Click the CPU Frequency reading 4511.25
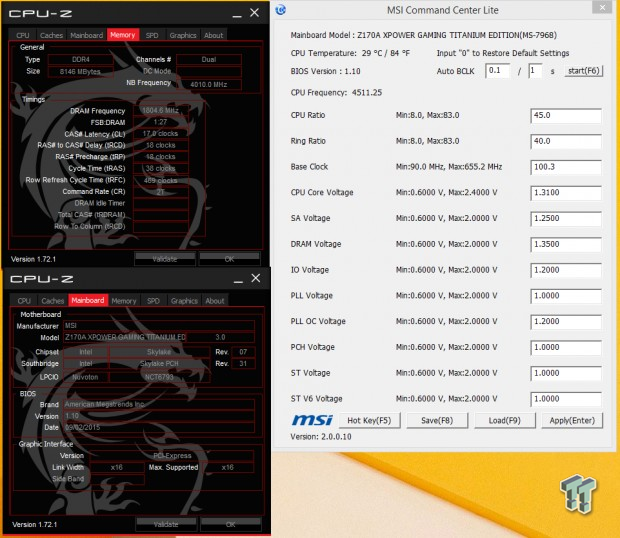Viewport: 620px width, 538px height. click(x=367, y=92)
